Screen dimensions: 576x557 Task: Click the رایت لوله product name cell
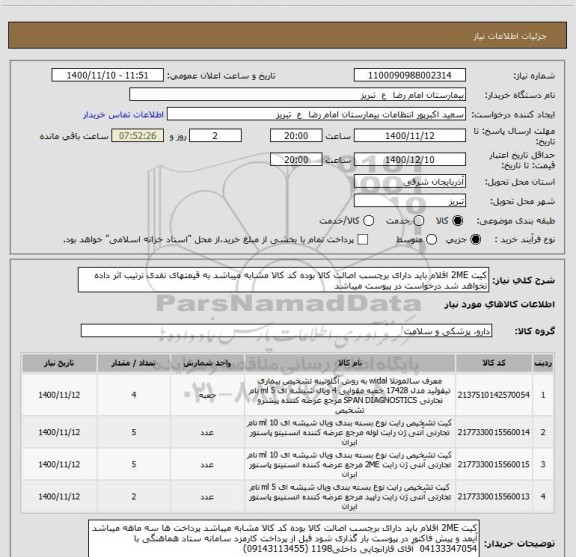[349, 432]
